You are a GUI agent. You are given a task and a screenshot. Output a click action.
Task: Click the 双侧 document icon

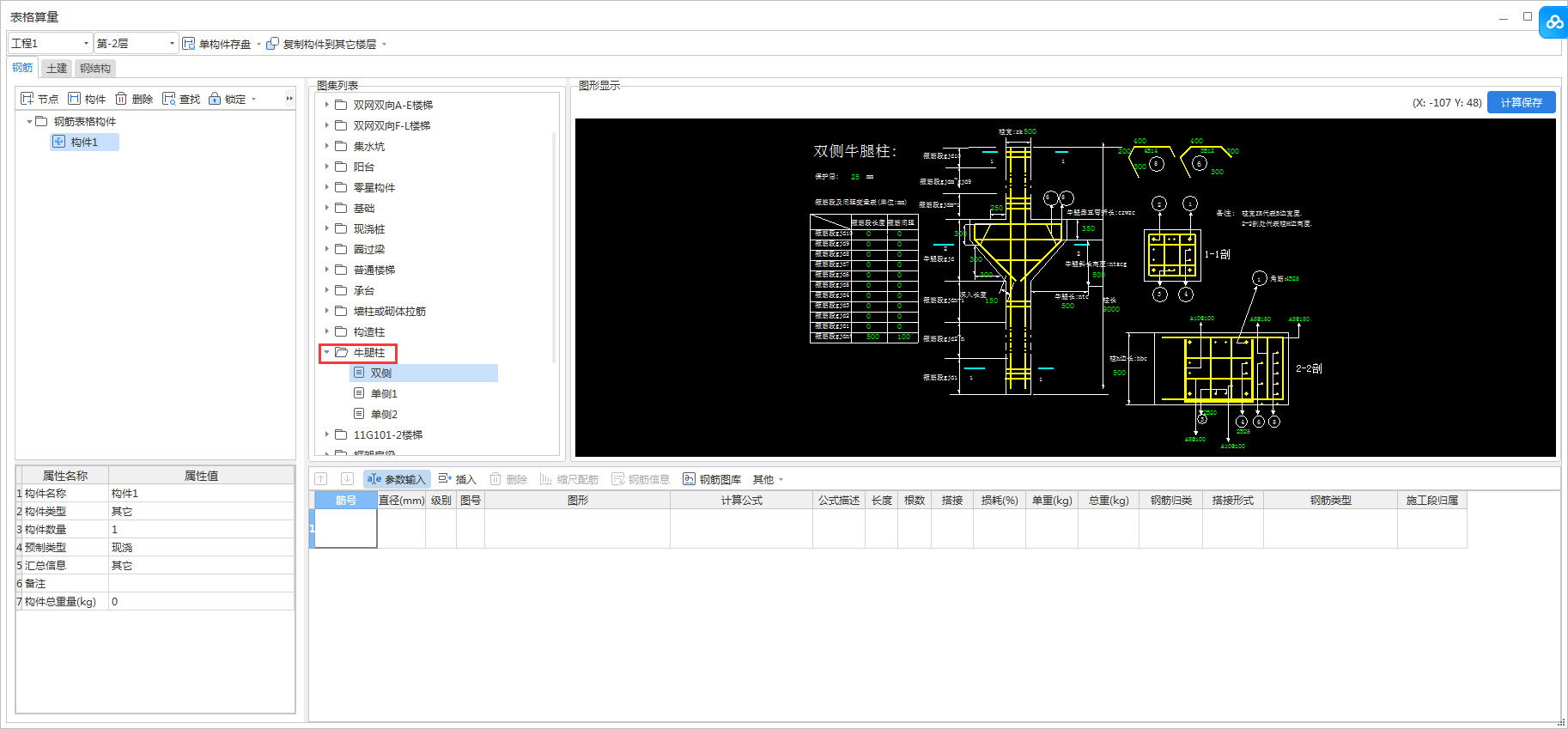(359, 373)
